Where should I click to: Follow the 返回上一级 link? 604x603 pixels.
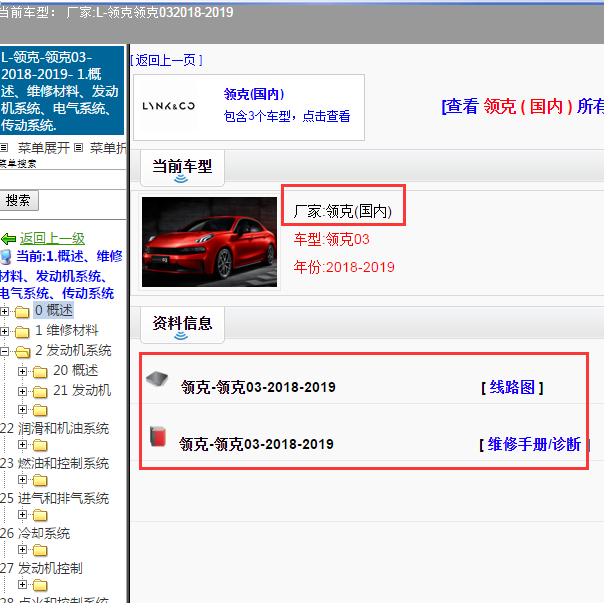(x=52, y=239)
